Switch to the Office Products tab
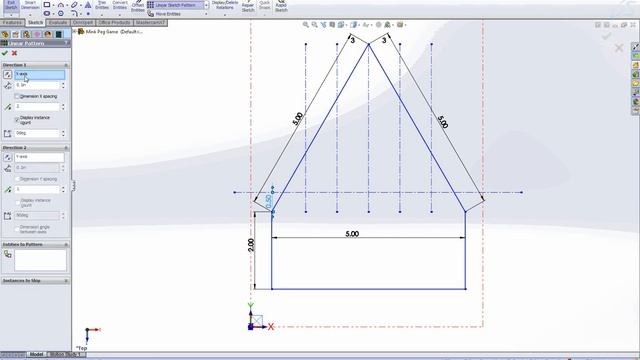The width and height of the screenshot is (640, 360). (x=114, y=22)
